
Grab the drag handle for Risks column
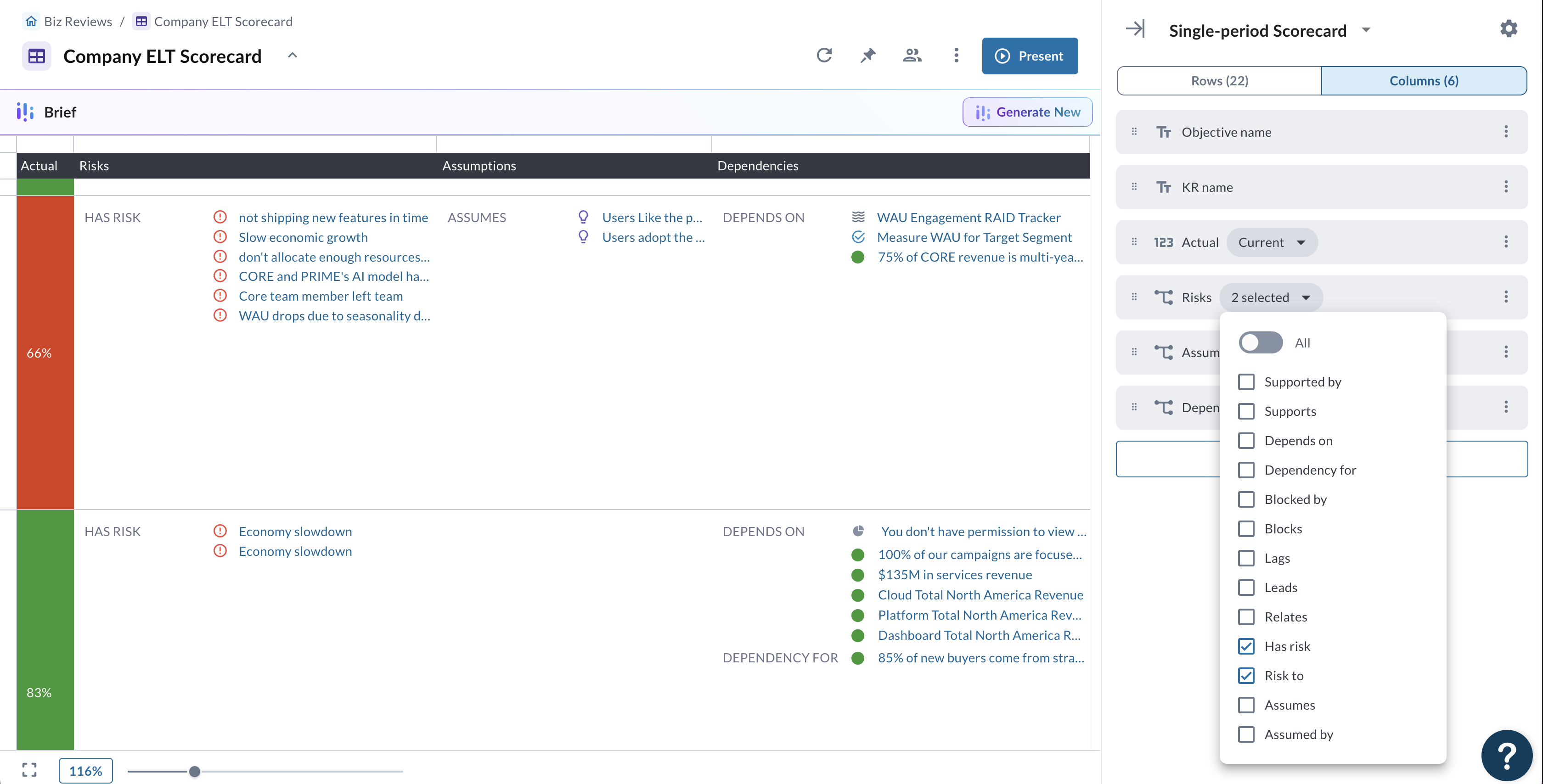1134,297
